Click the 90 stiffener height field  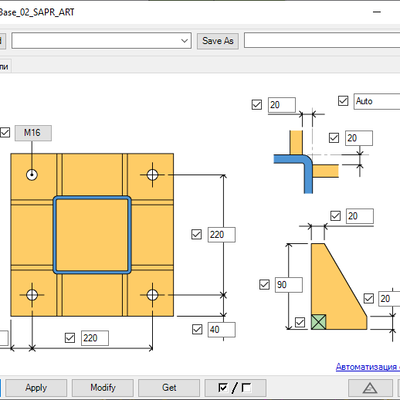pos(289,285)
